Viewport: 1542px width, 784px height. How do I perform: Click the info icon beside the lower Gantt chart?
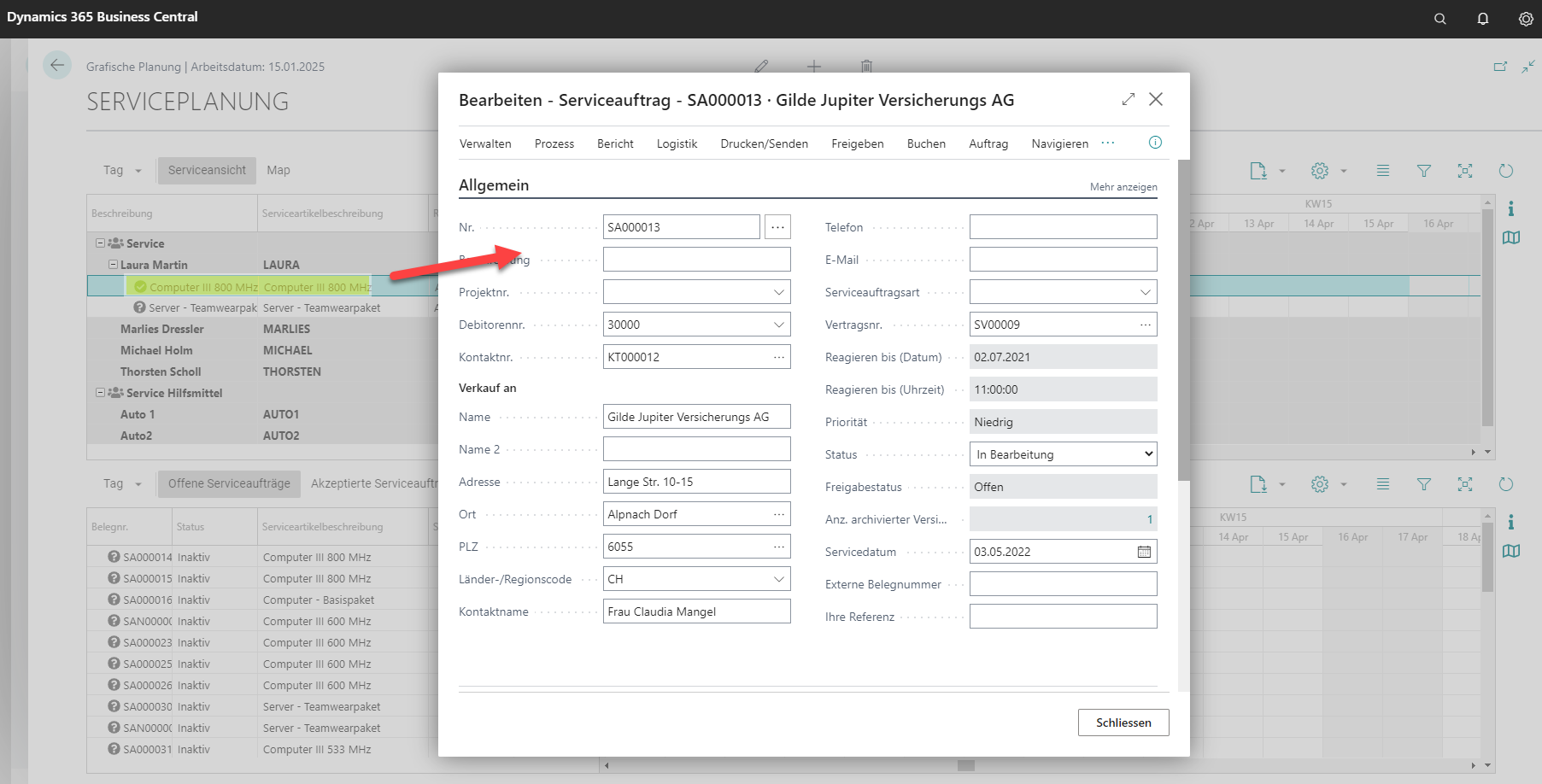[x=1511, y=522]
